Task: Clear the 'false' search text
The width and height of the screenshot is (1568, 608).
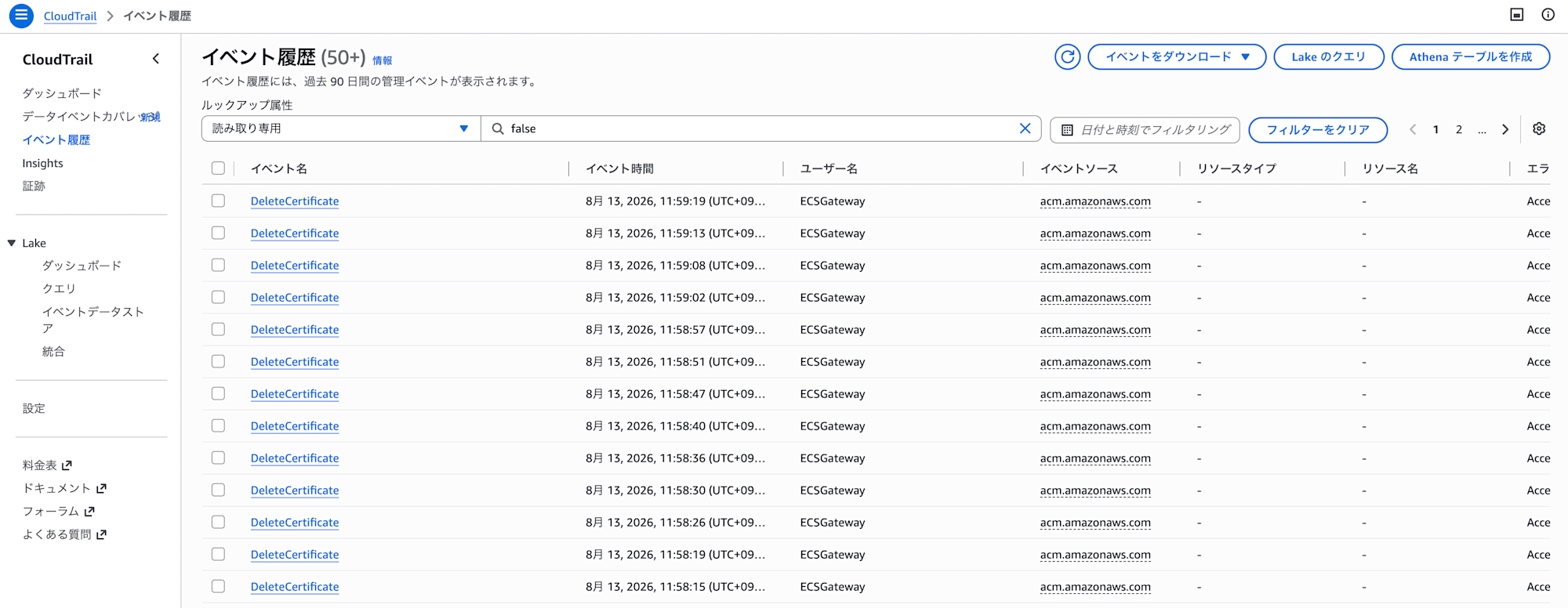Action: pos(1025,128)
